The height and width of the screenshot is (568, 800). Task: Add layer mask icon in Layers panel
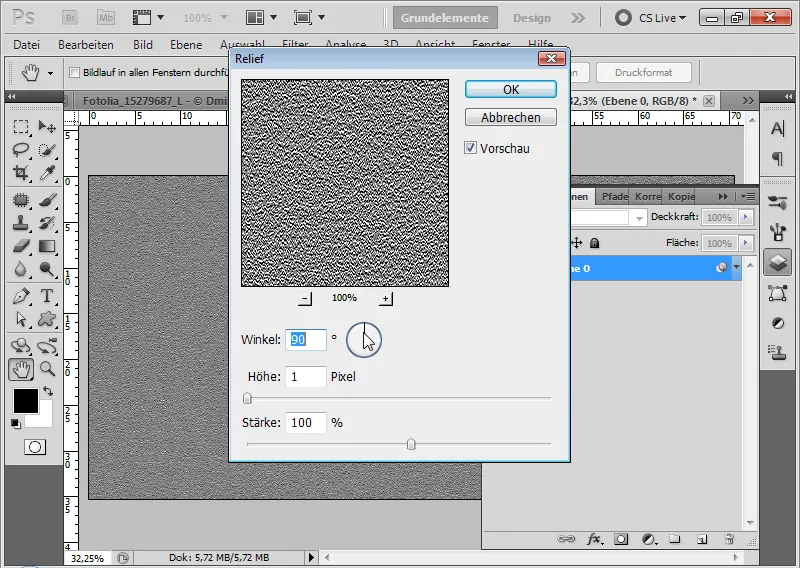point(621,539)
